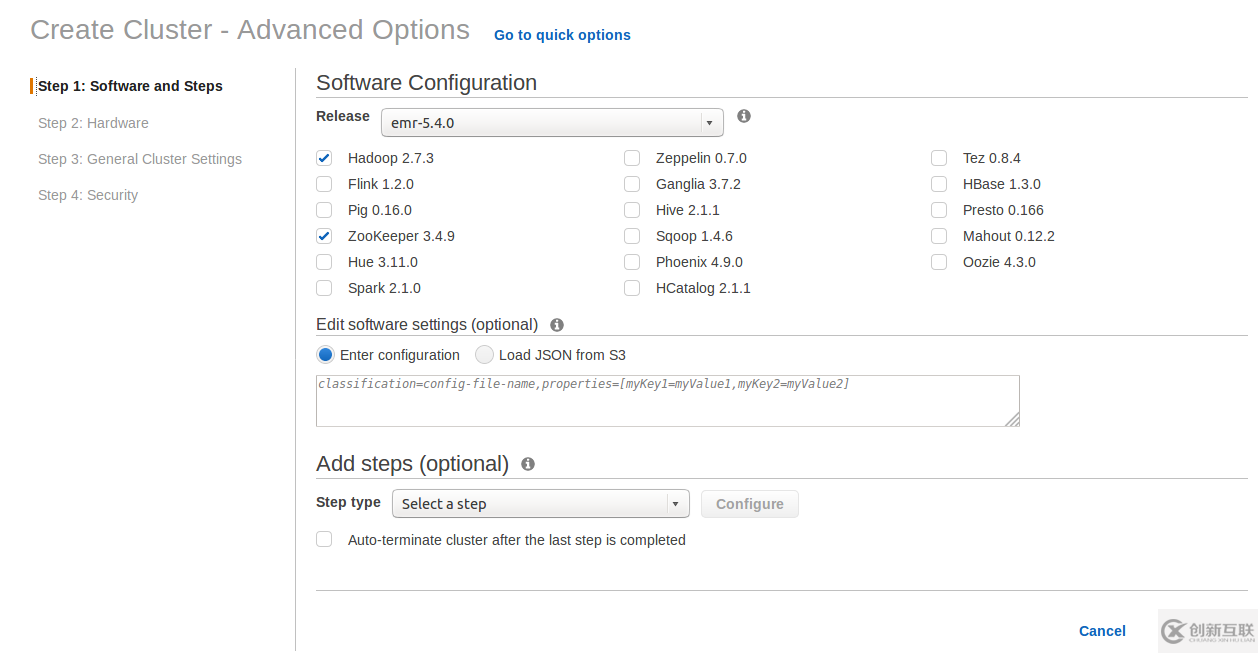Choose the Load JSON from S3 option

(x=484, y=355)
